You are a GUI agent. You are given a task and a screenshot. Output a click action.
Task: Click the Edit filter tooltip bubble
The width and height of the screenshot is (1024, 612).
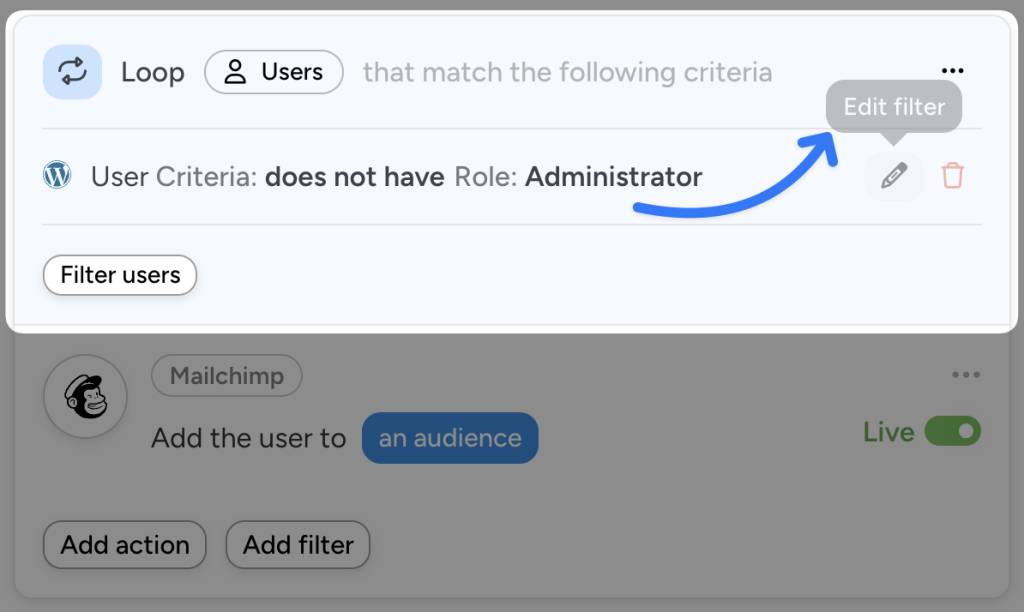tap(893, 106)
